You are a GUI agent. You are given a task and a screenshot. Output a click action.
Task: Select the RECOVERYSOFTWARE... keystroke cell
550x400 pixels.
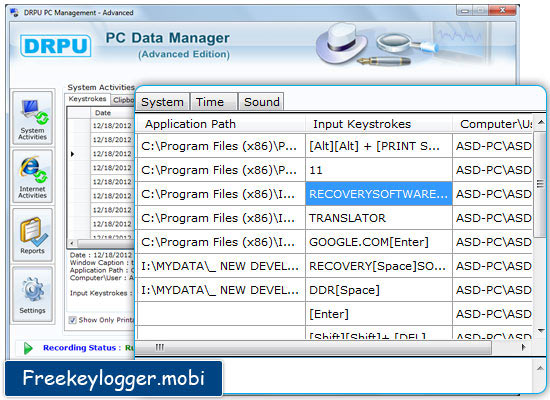click(379, 194)
